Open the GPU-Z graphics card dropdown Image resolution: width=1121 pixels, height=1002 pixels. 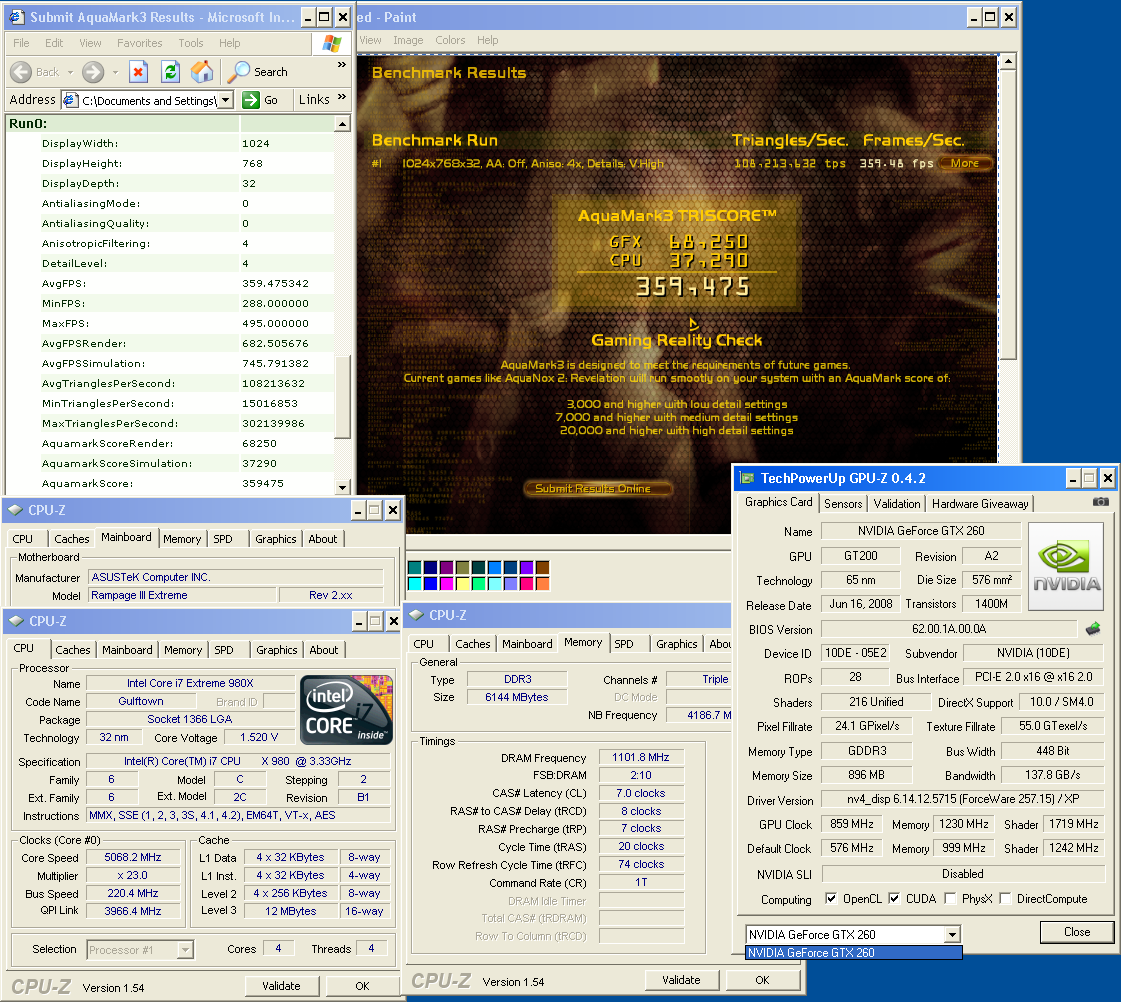click(952, 934)
